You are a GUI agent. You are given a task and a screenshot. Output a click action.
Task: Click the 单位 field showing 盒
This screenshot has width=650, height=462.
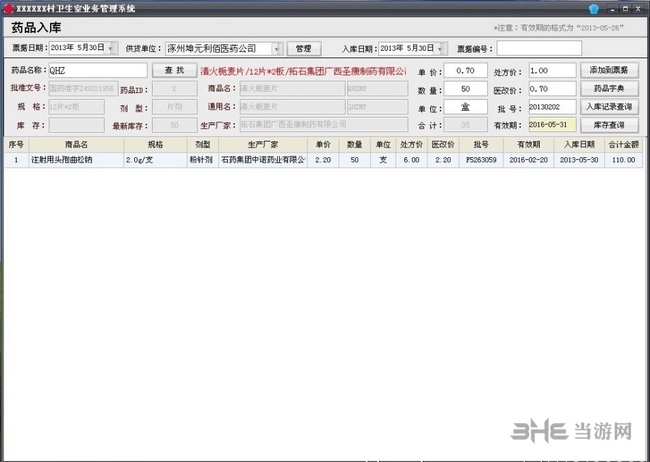coord(465,107)
